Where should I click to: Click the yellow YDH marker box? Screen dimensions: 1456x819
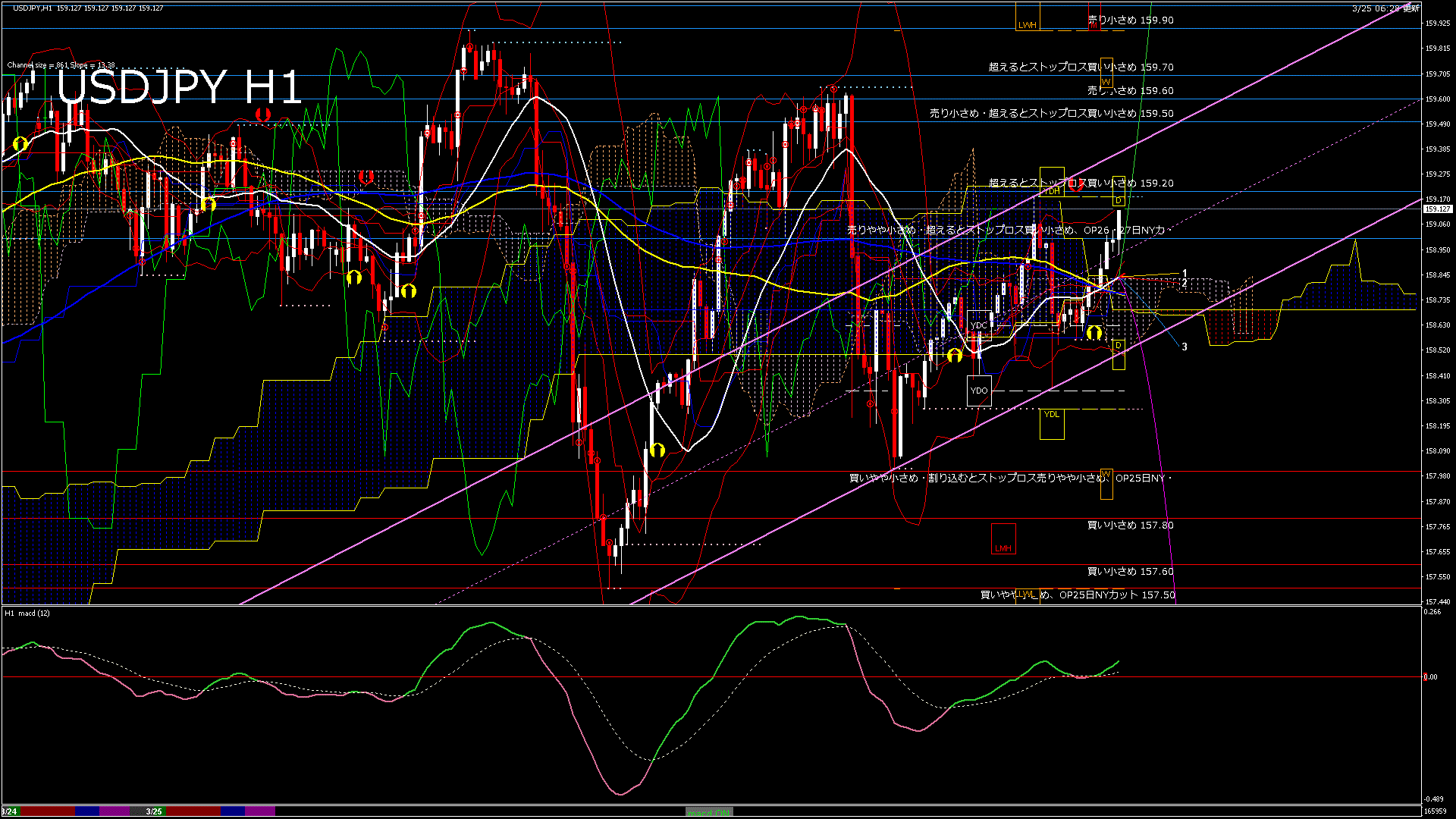[x=1051, y=183]
